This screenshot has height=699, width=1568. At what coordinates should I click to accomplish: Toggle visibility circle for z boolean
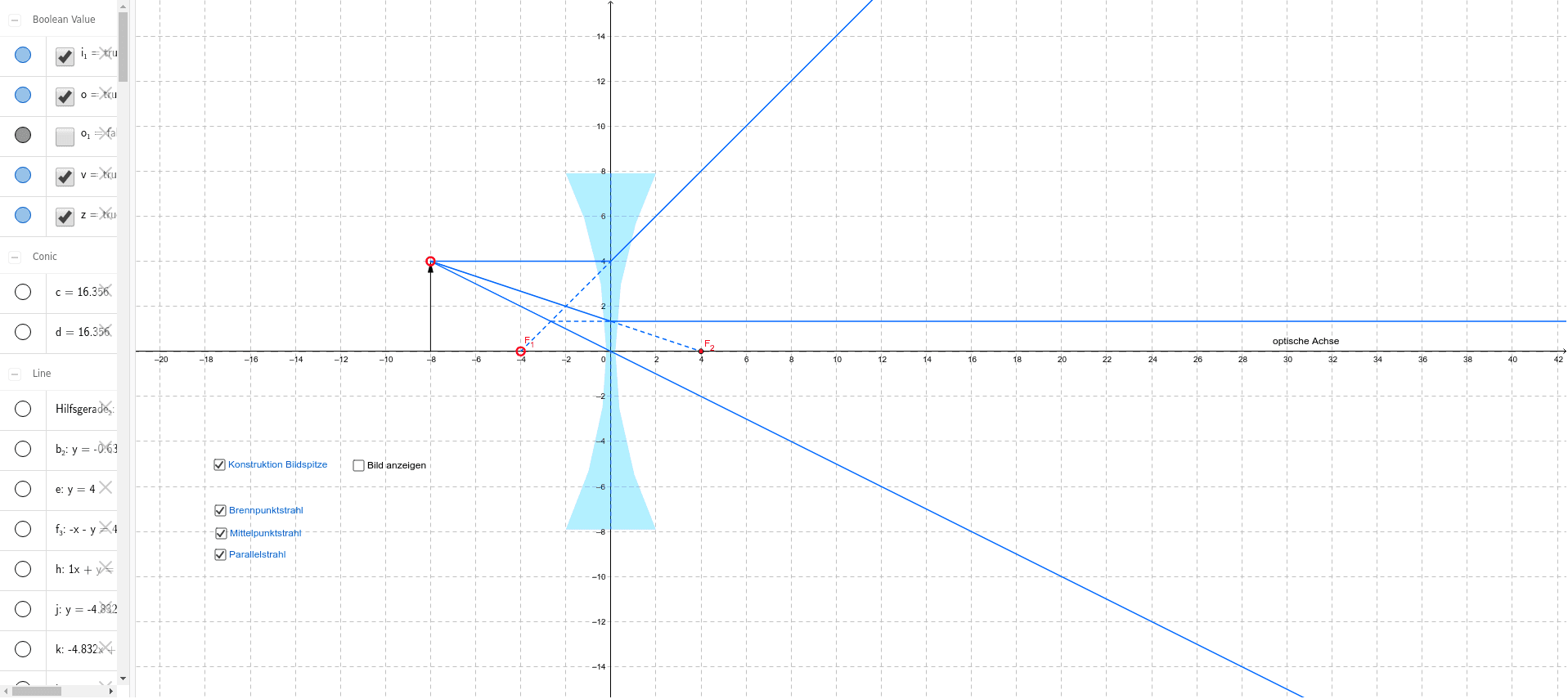click(23, 215)
